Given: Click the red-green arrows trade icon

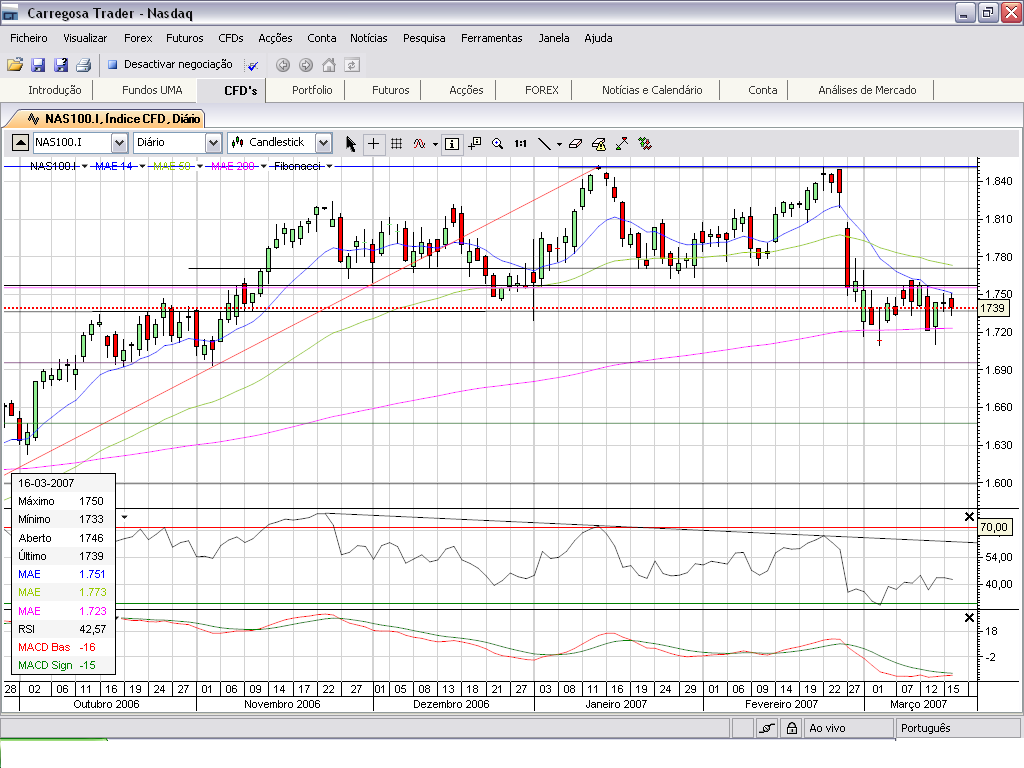Looking at the screenshot, I should pos(622,144).
